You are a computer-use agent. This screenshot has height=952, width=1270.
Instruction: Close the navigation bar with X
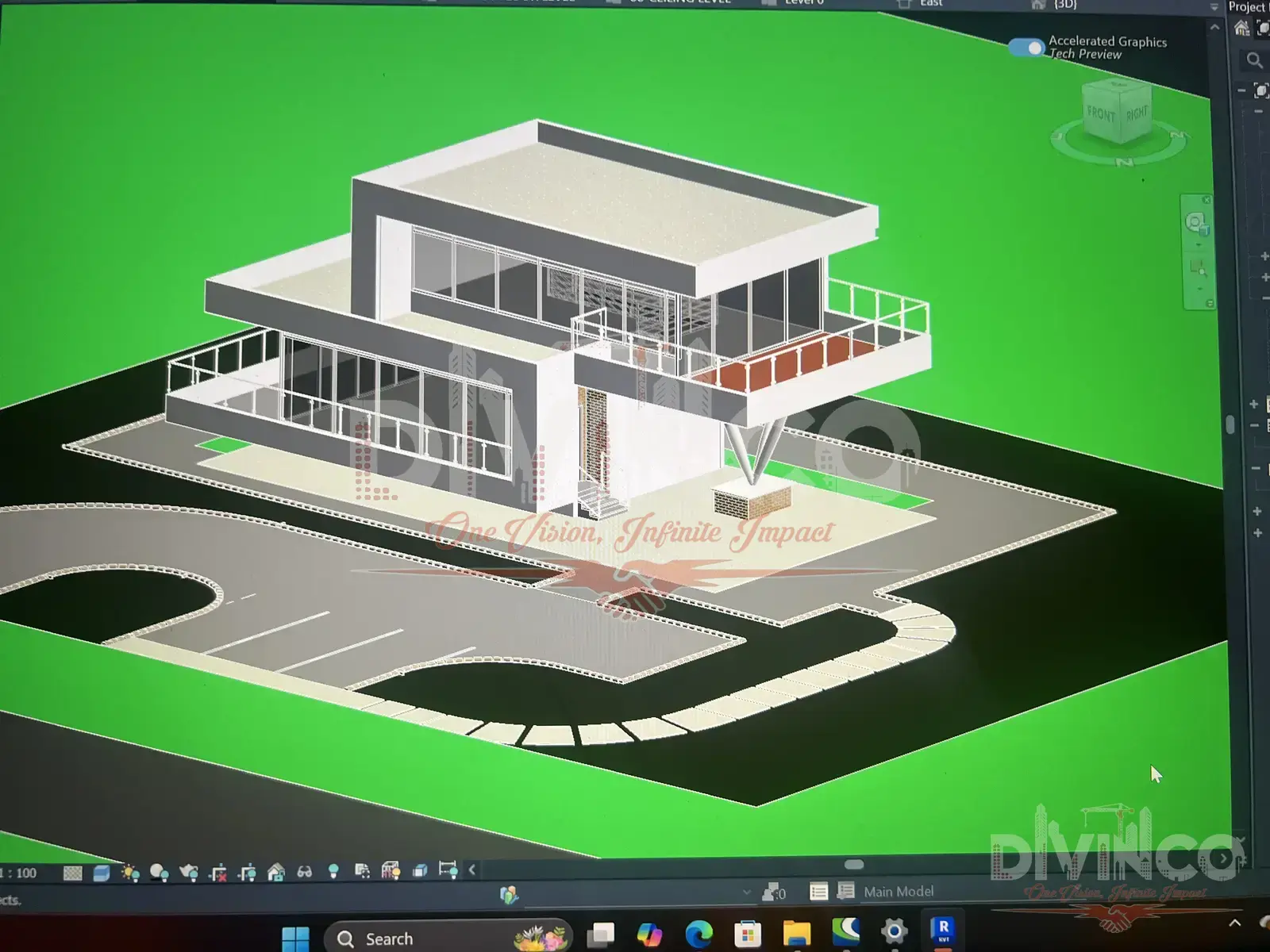(x=1206, y=200)
